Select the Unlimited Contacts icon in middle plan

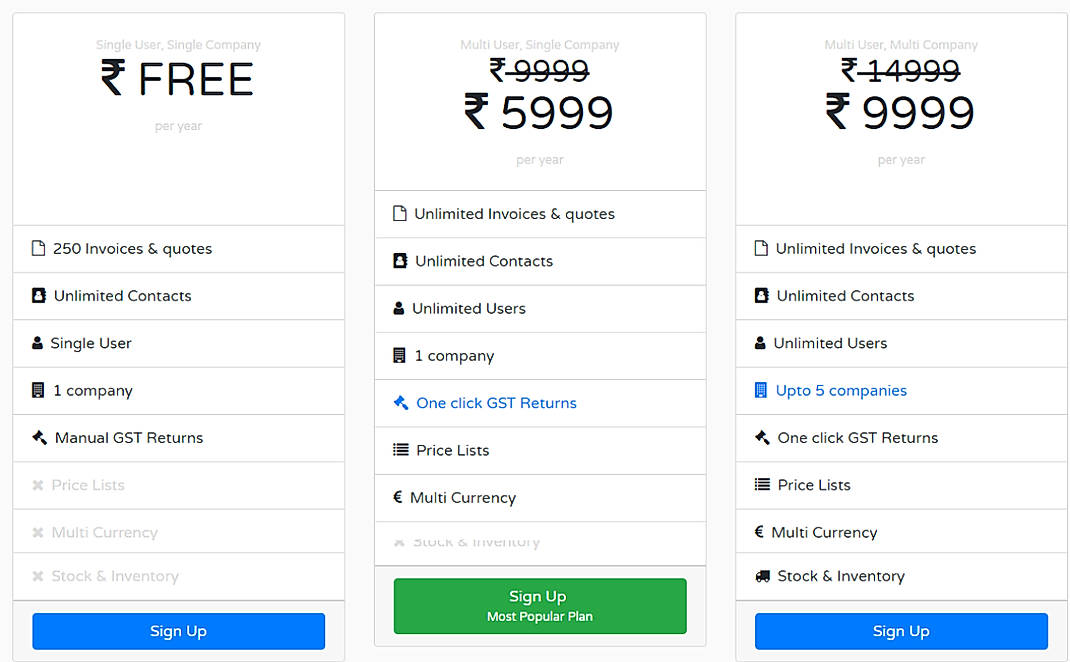402,261
